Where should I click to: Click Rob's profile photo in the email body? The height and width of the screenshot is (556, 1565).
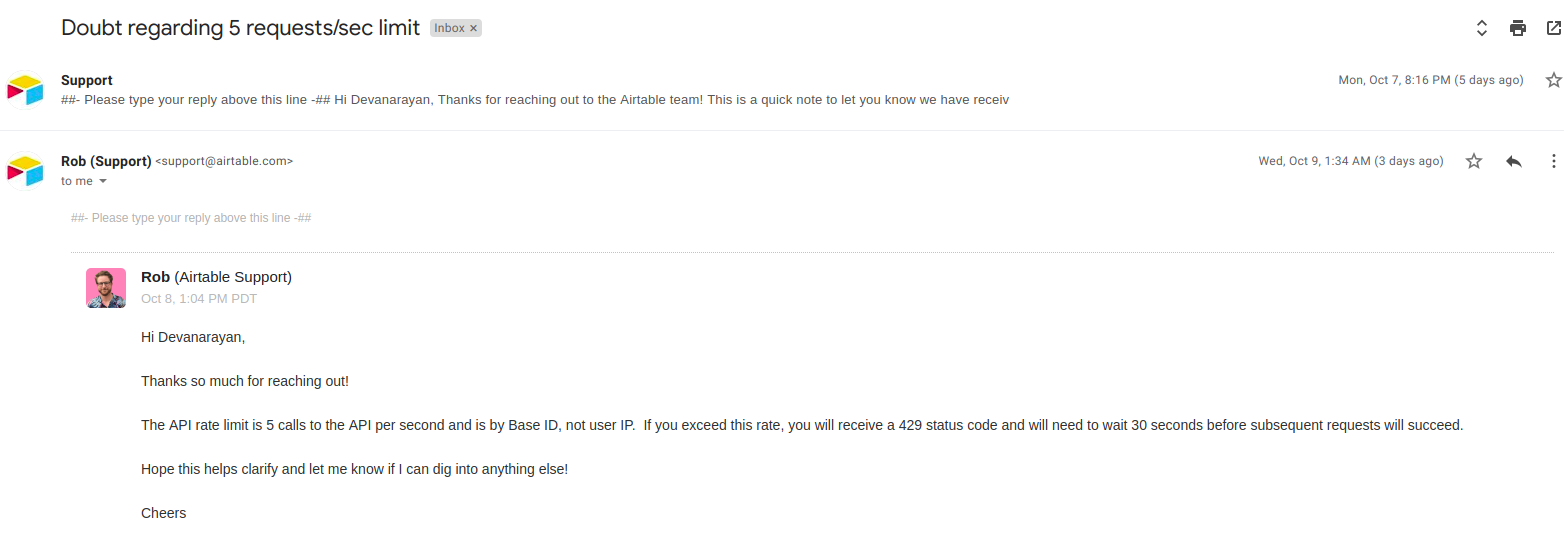106,288
